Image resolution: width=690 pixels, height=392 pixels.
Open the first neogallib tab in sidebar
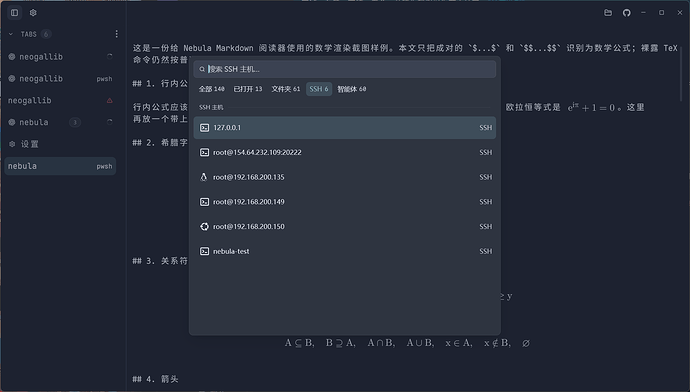tap(60, 56)
